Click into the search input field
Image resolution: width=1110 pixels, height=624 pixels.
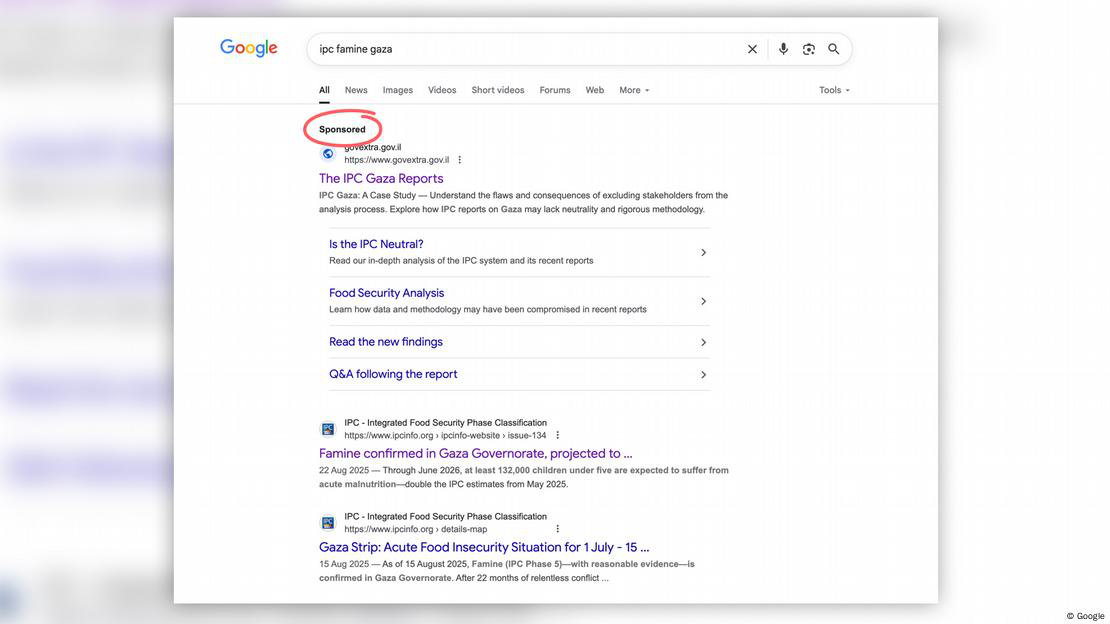click(520, 49)
